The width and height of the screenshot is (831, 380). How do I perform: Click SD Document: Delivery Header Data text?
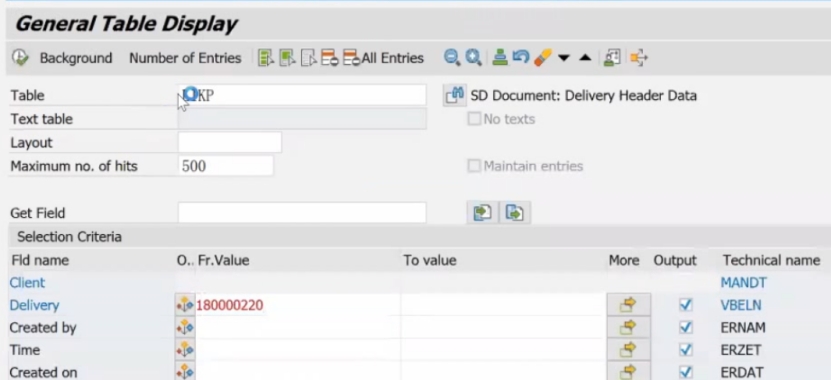click(x=584, y=96)
